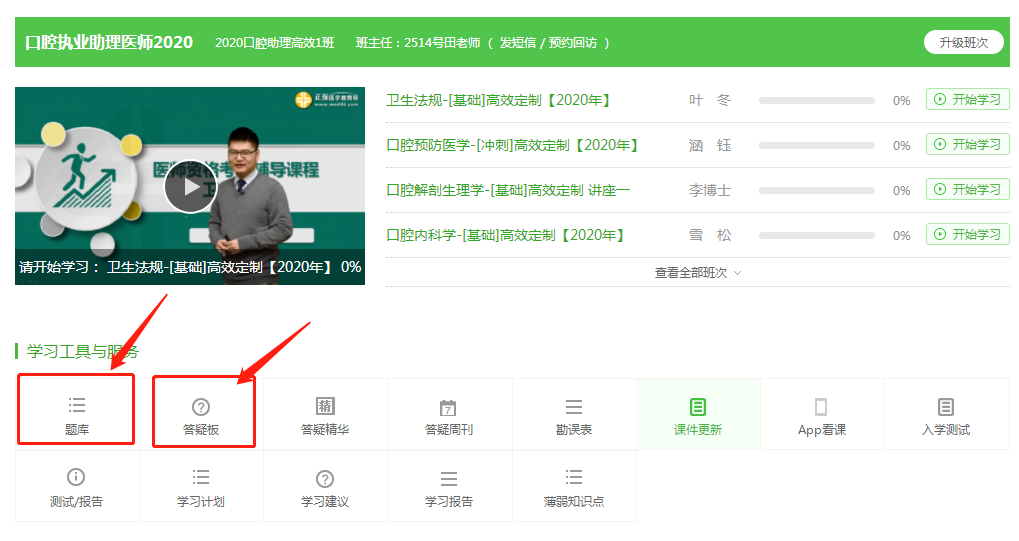Click the 预约回访 link in header
The width and height of the screenshot is (1019, 541).
click(x=575, y=43)
